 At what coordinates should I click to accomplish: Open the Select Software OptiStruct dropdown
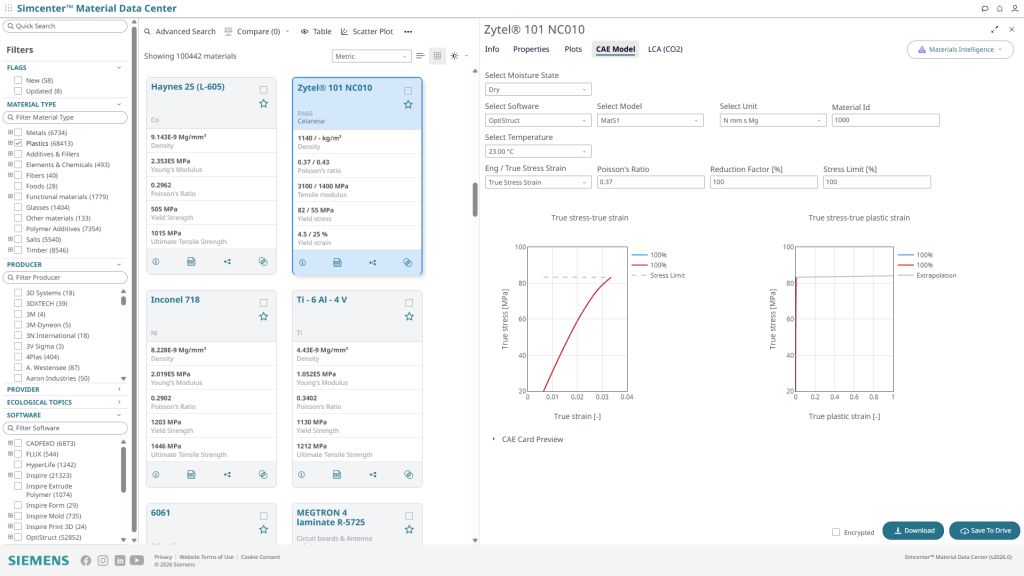coord(538,120)
